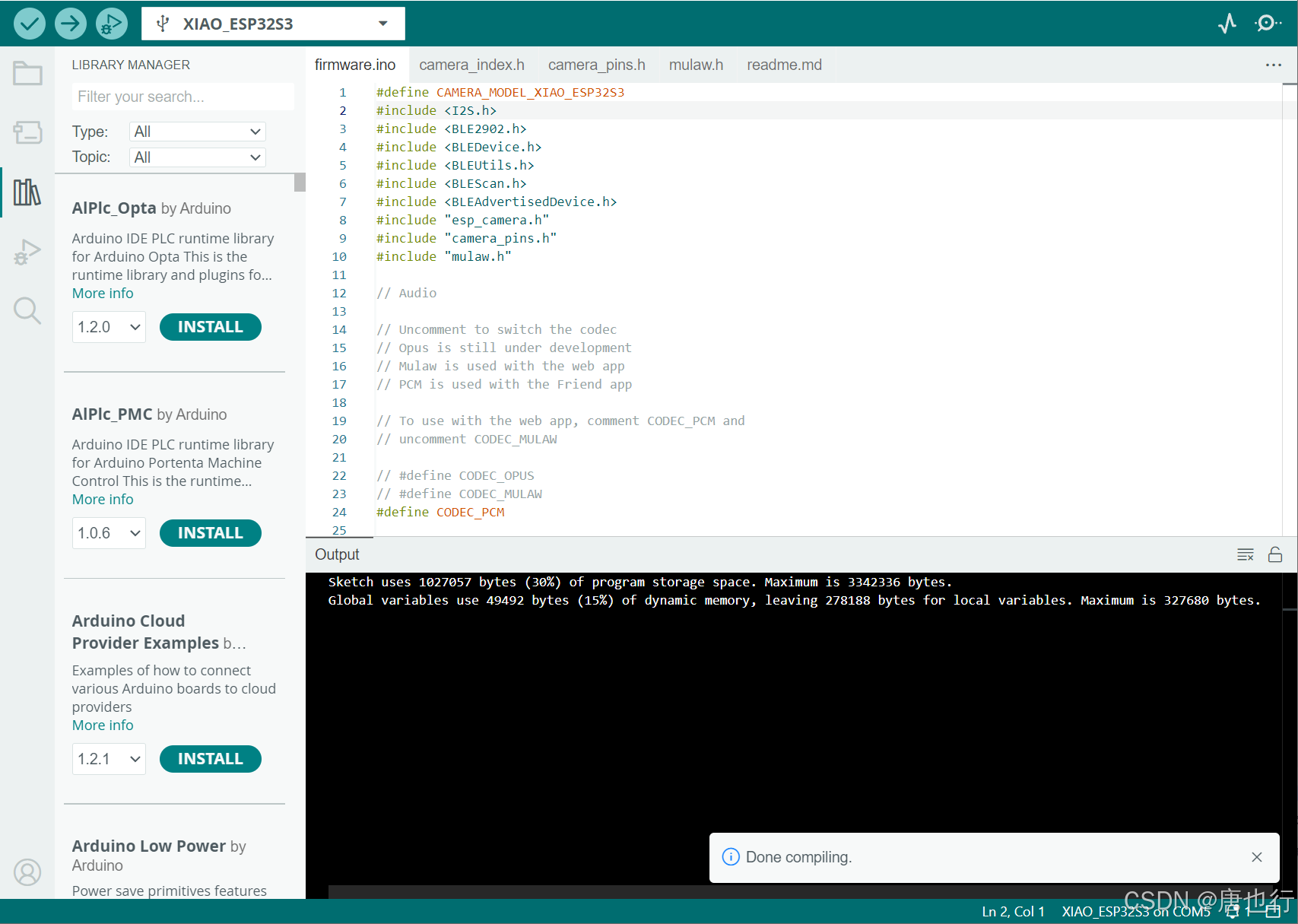Open More info for AlPlc_PMC
Image resolution: width=1298 pixels, height=924 pixels.
click(103, 500)
